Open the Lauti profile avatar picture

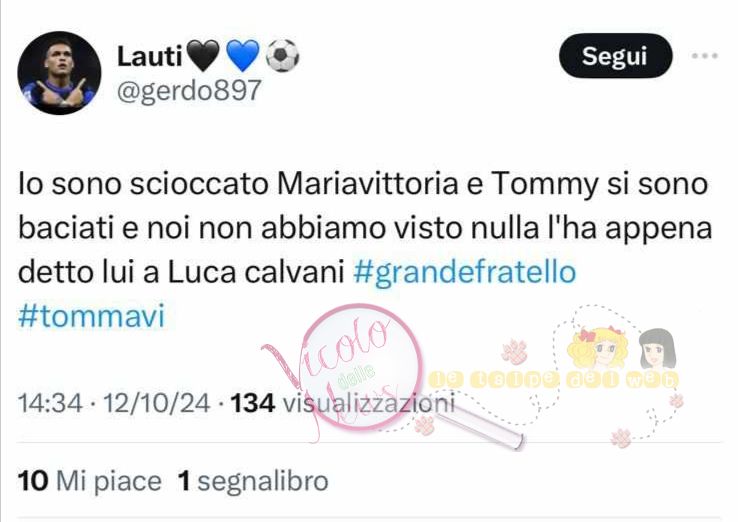tap(59, 72)
